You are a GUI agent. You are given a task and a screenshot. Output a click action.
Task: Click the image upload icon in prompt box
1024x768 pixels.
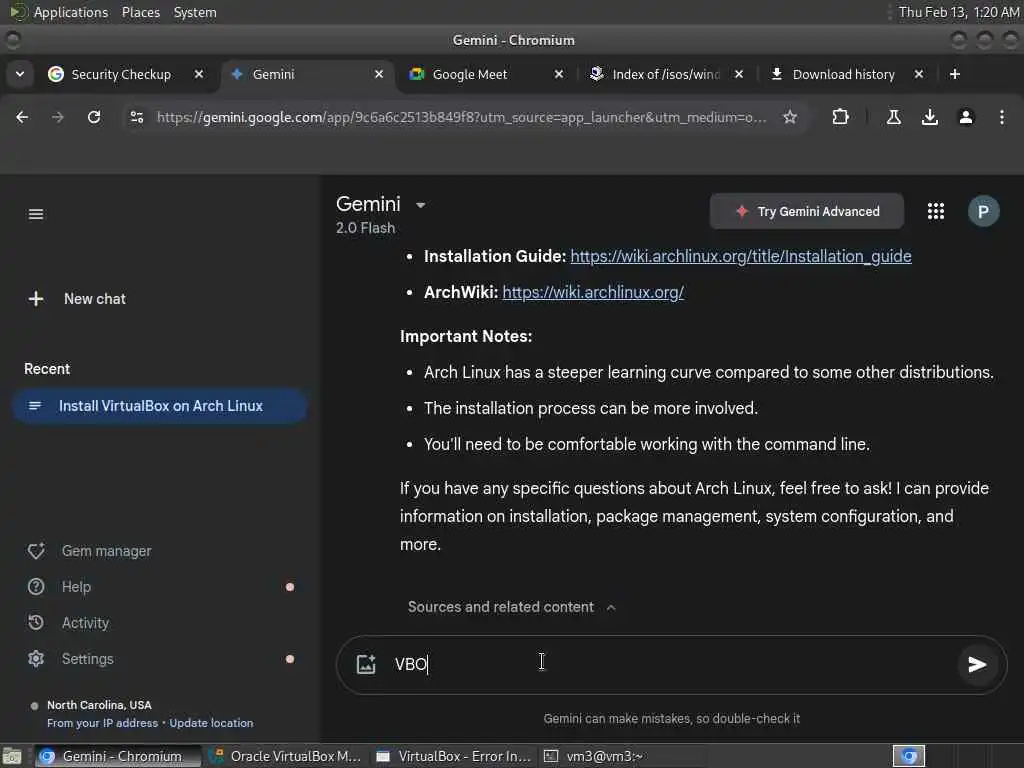click(x=366, y=664)
